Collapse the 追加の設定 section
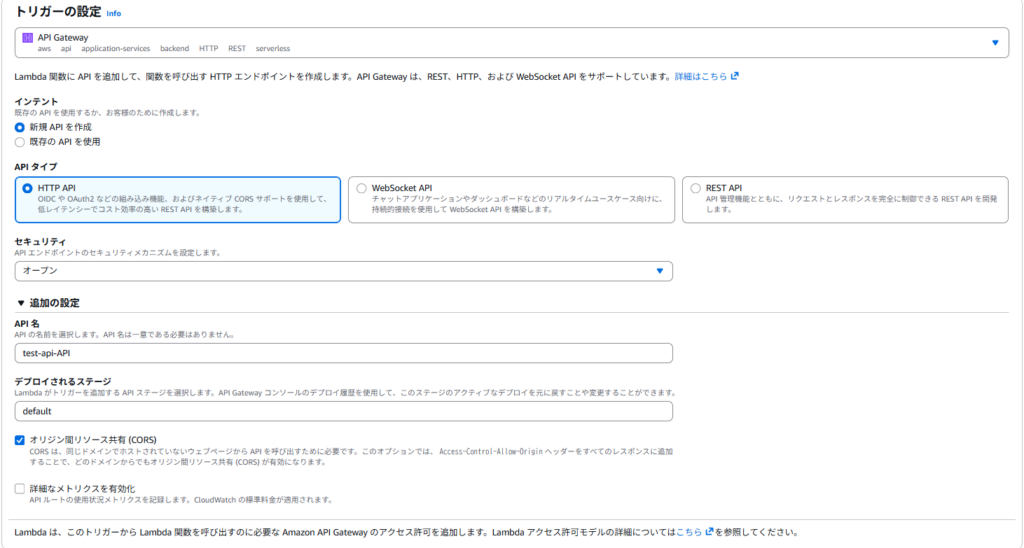The image size is (1024, 548). point(48,303)
